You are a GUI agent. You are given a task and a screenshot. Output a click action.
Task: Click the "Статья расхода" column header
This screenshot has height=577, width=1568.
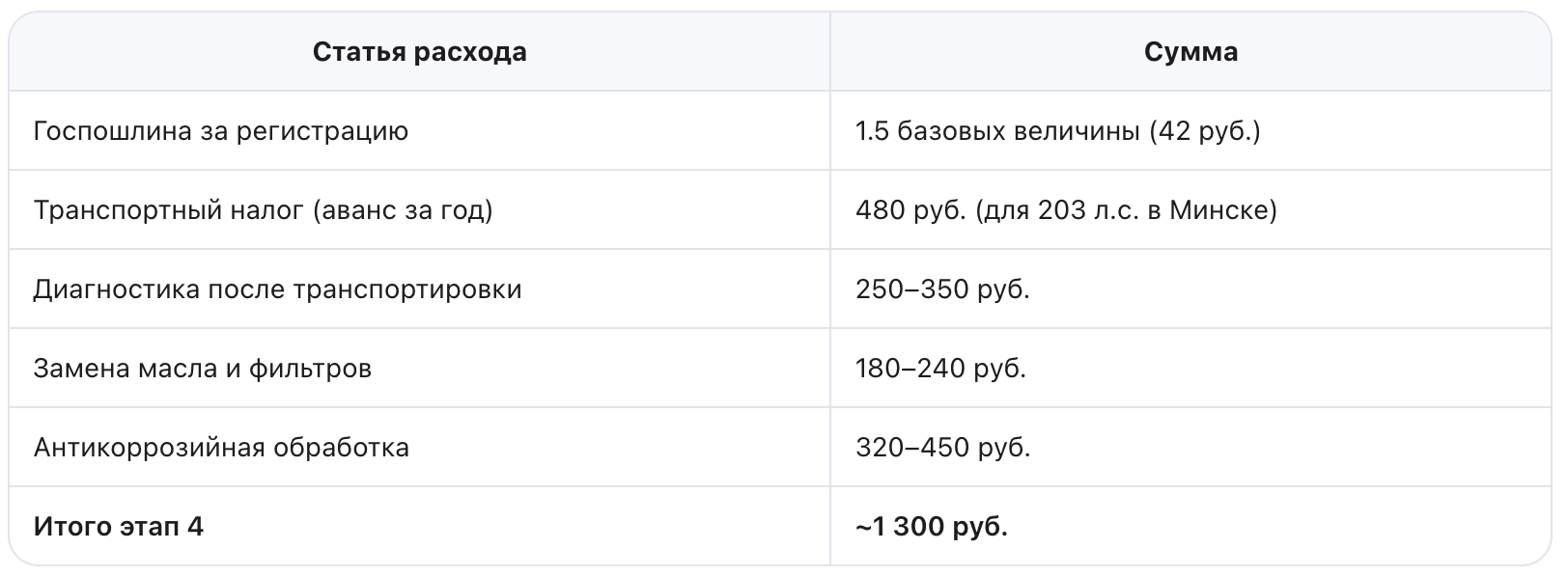tap(419, 52)
